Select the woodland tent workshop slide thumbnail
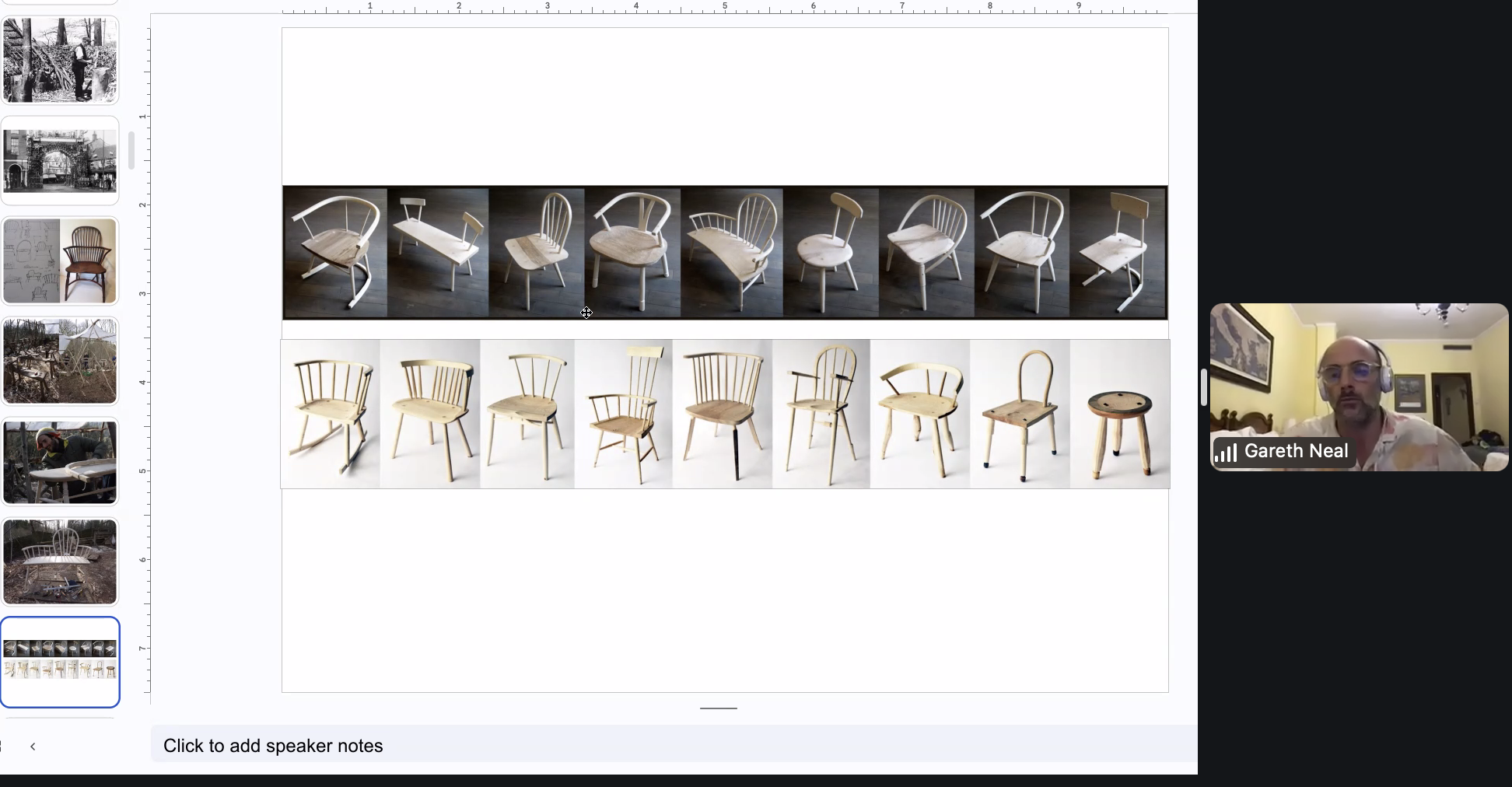 60,361
